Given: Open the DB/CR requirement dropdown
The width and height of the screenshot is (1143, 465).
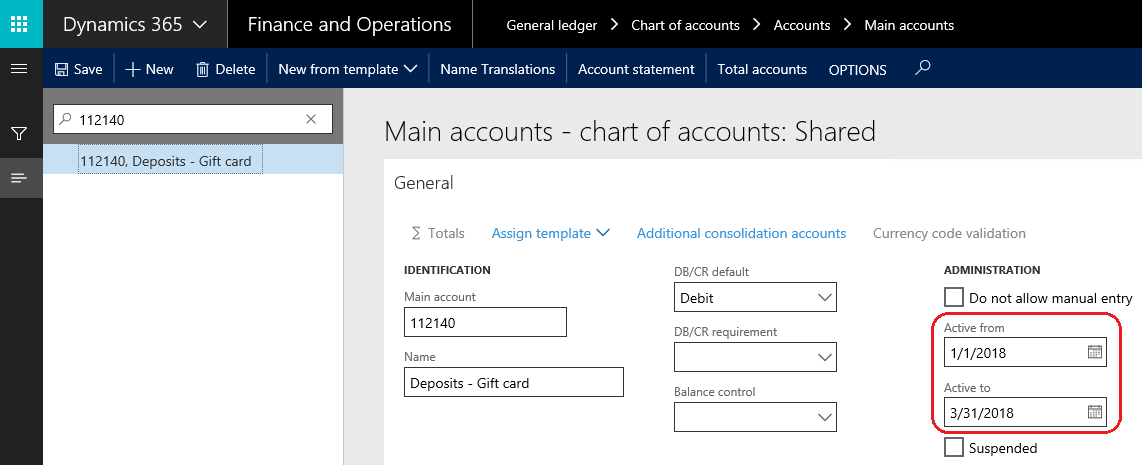Looking at the screenshot, I should 755,357.
